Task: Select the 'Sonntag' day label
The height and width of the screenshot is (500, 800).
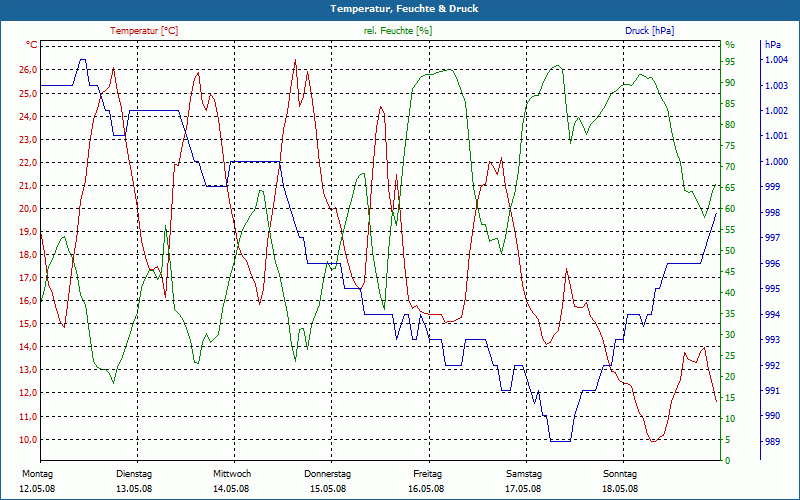Action: coord(620,474)
